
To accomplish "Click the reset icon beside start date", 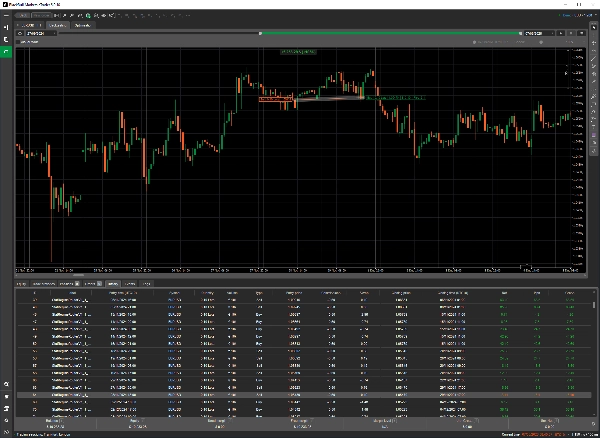I will [x=20, y=33].
